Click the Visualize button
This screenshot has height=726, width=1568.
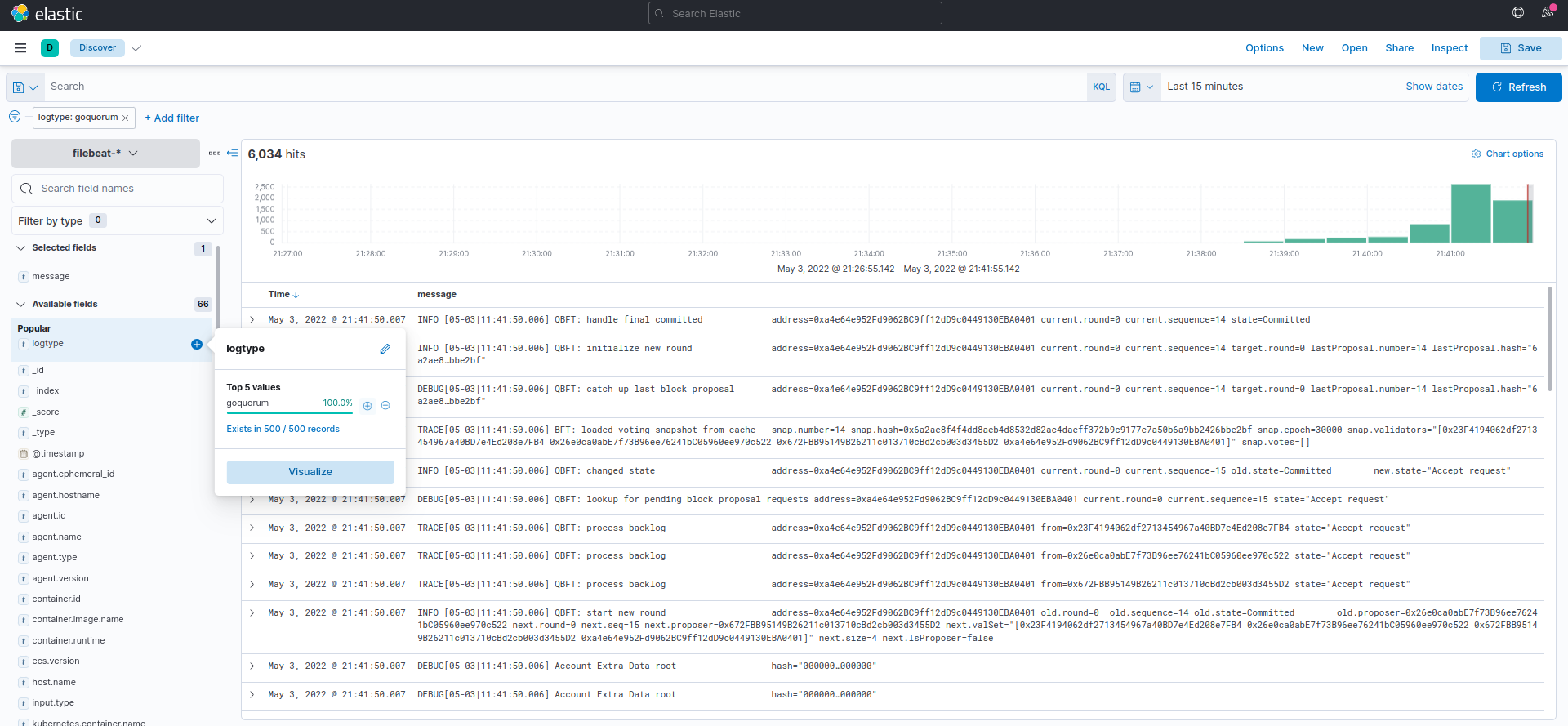310,472
